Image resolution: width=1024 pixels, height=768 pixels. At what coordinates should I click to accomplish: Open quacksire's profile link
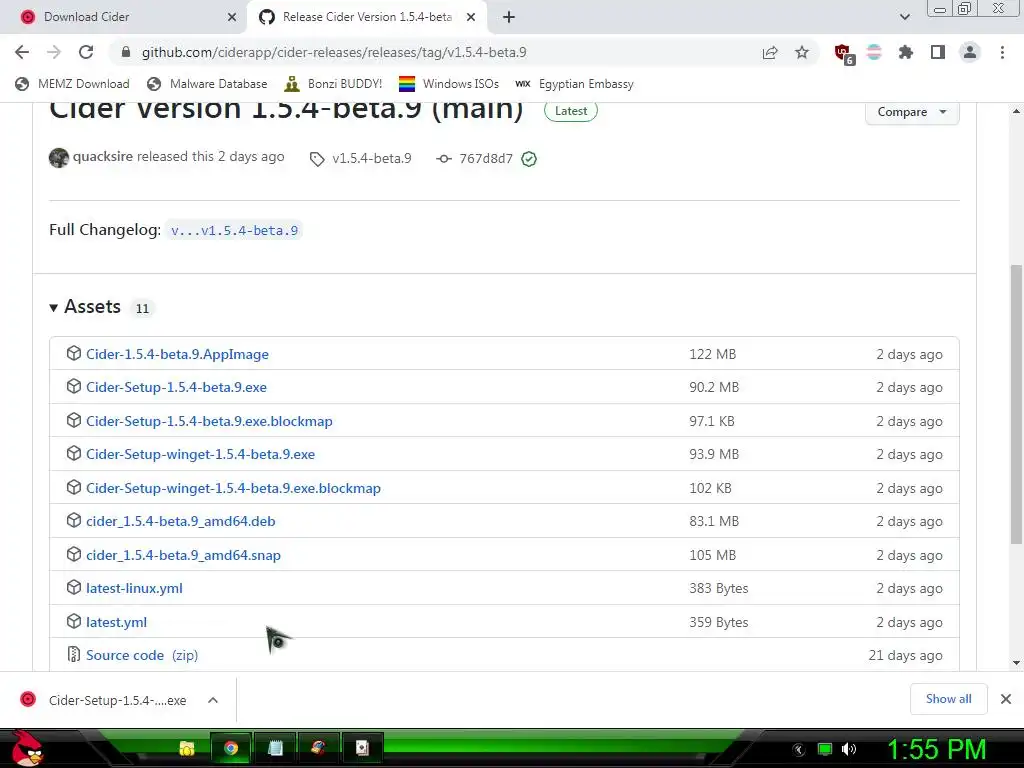coord(103,157)
